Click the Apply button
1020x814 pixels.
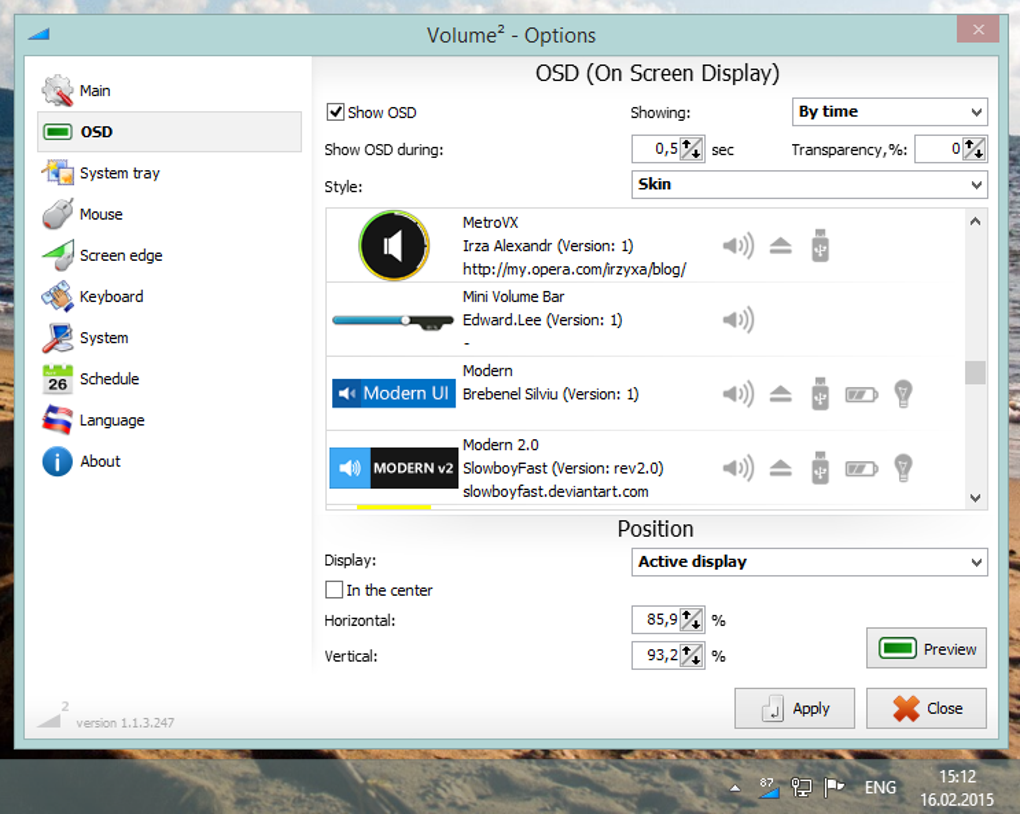(794, 708)
